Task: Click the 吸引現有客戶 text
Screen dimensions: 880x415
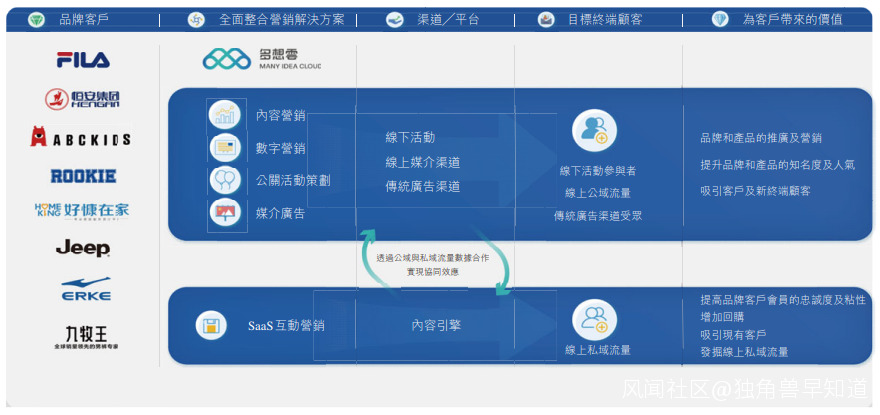Action: 734,335
